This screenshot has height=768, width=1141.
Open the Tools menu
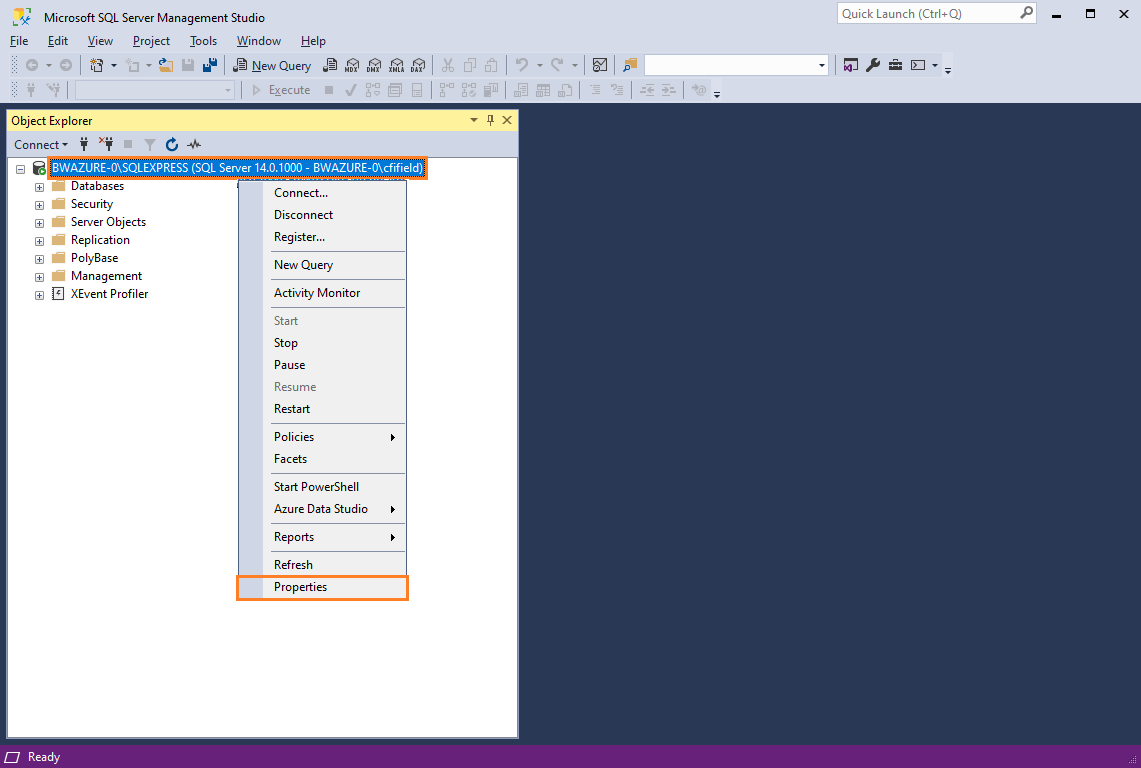(x=203, y=41)
